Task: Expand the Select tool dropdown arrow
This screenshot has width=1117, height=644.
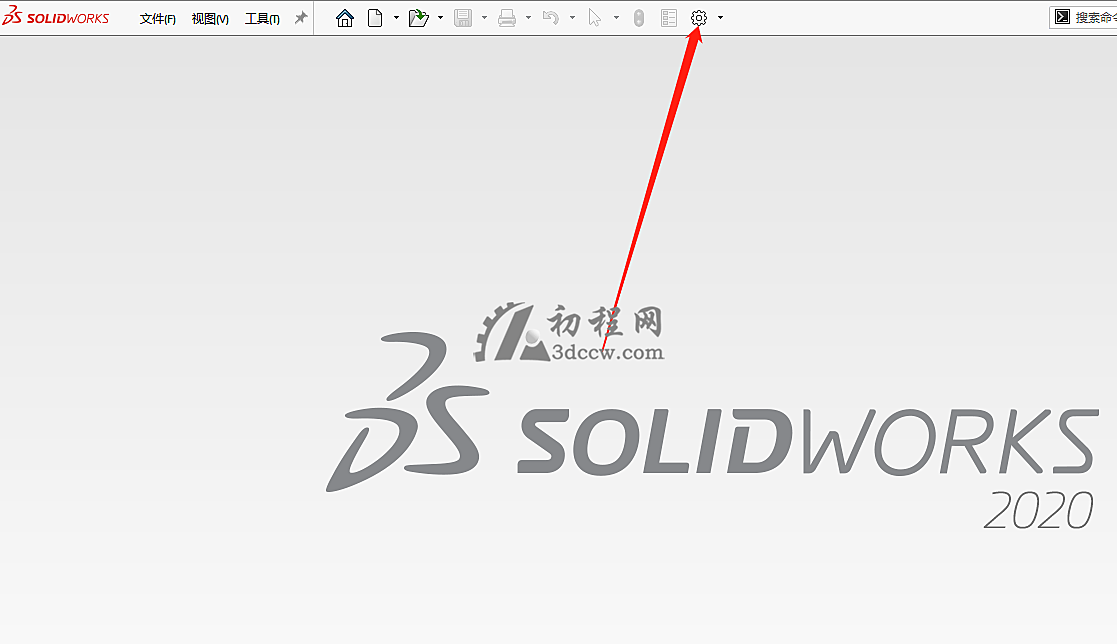Action: 616,18
